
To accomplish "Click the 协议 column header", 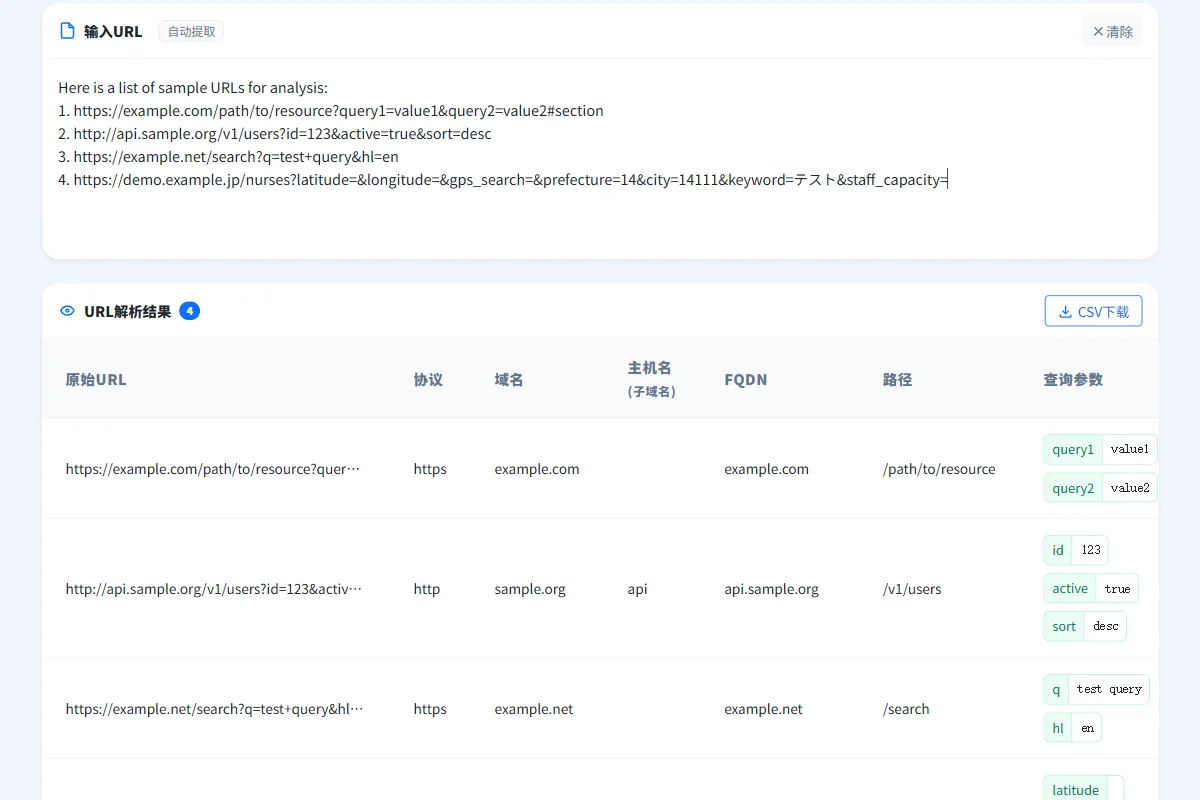I will click(x=428, y=379).
